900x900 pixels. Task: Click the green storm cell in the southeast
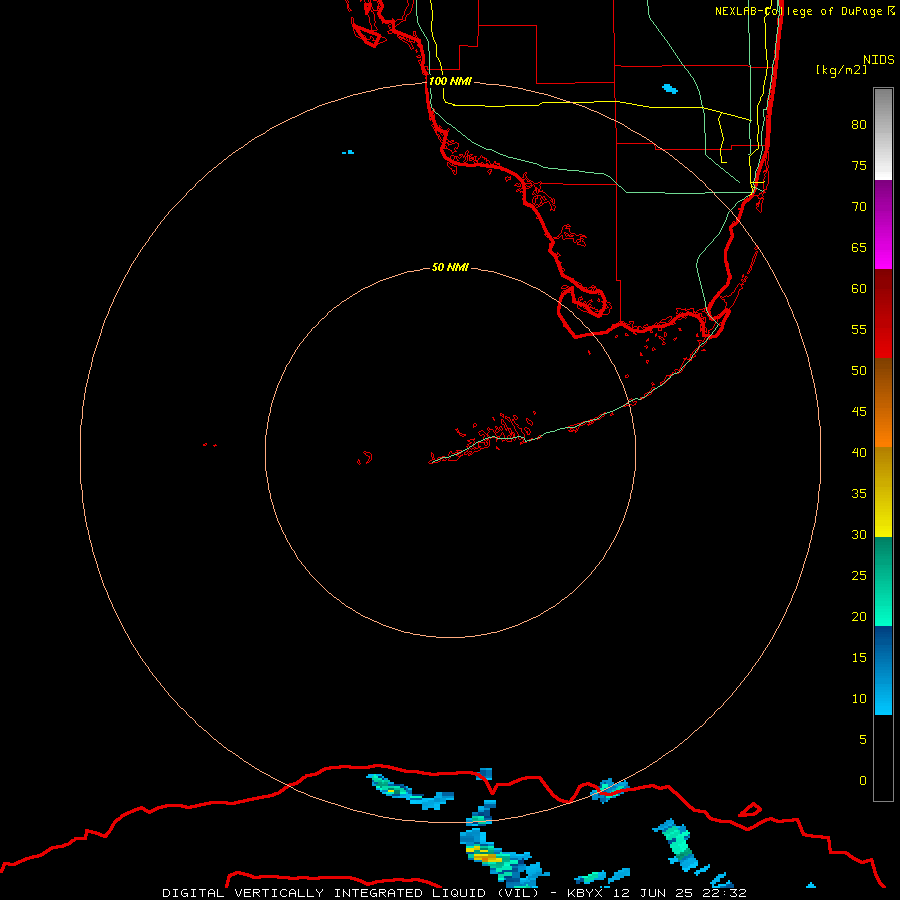point(680,844)
